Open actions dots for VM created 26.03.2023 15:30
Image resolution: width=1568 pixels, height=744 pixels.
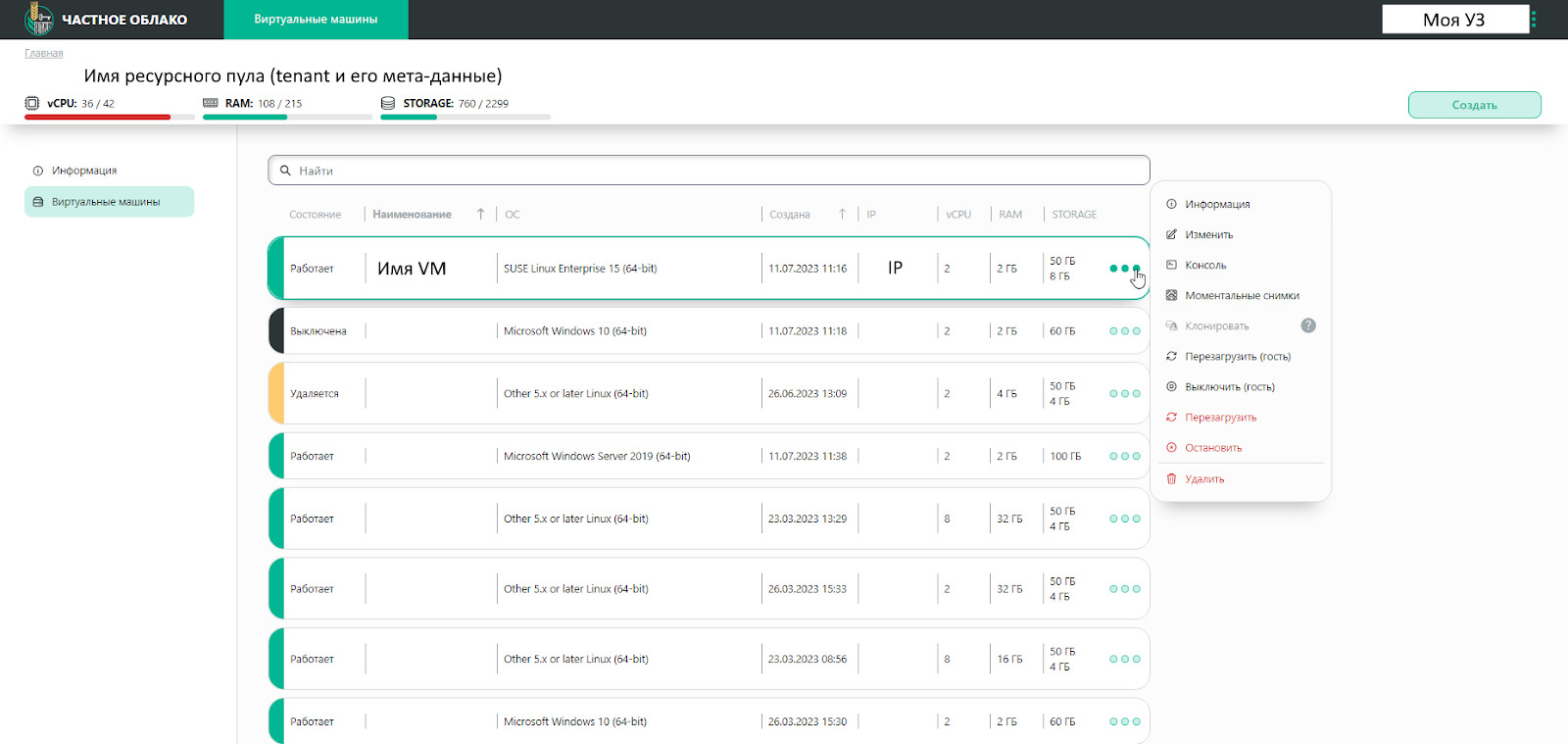[x=1125, y=721]
